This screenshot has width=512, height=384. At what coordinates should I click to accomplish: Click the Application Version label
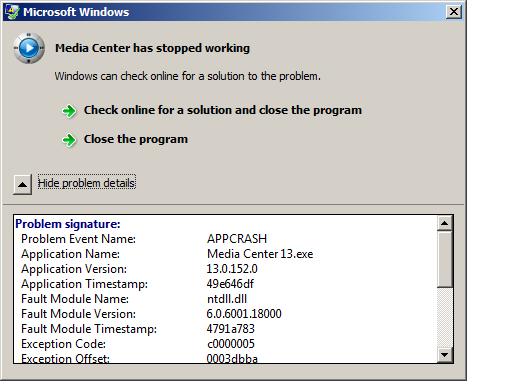tap(74, 269)
